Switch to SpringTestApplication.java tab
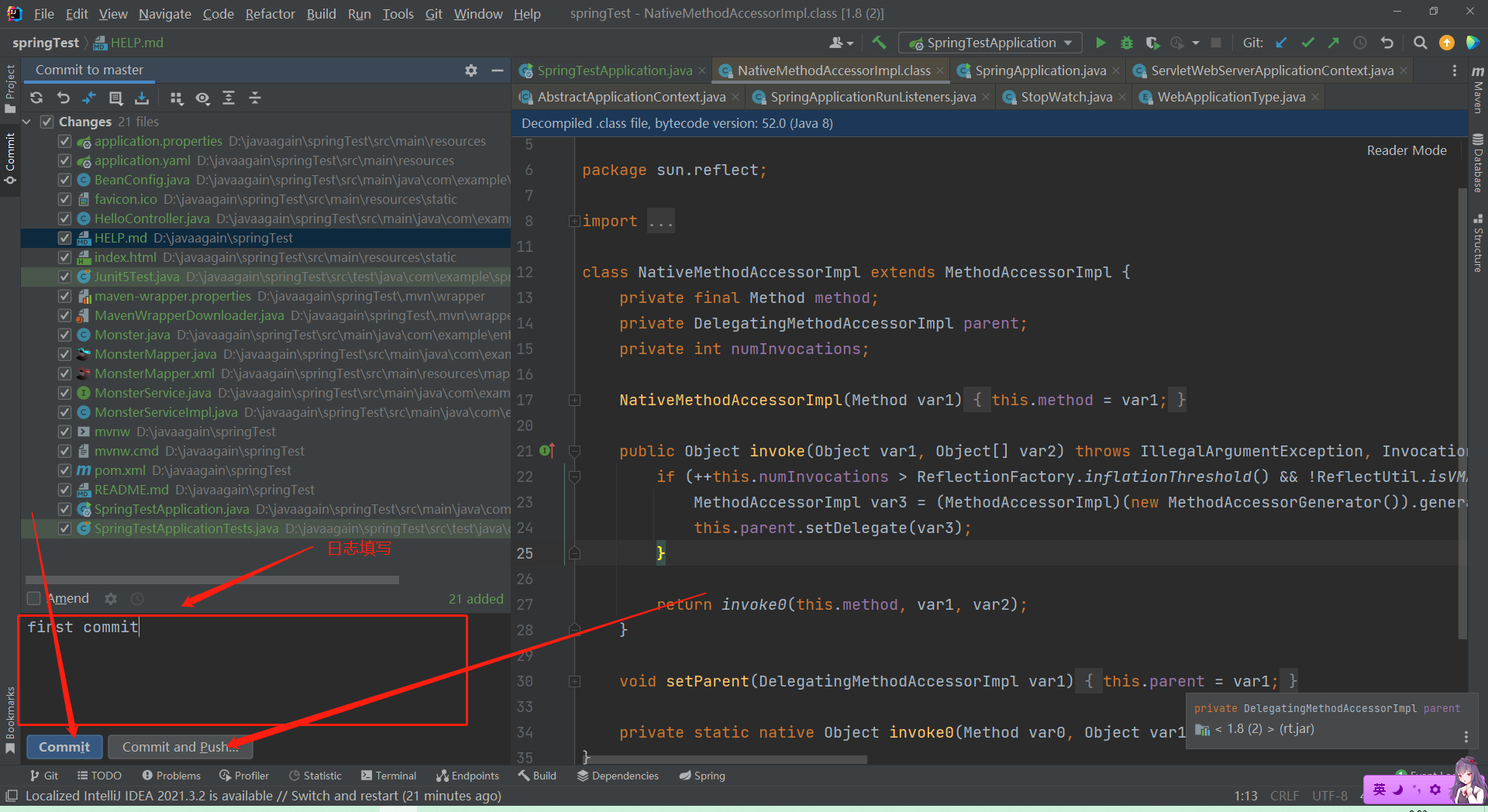1488x812 pixels. tap(614, 71)
